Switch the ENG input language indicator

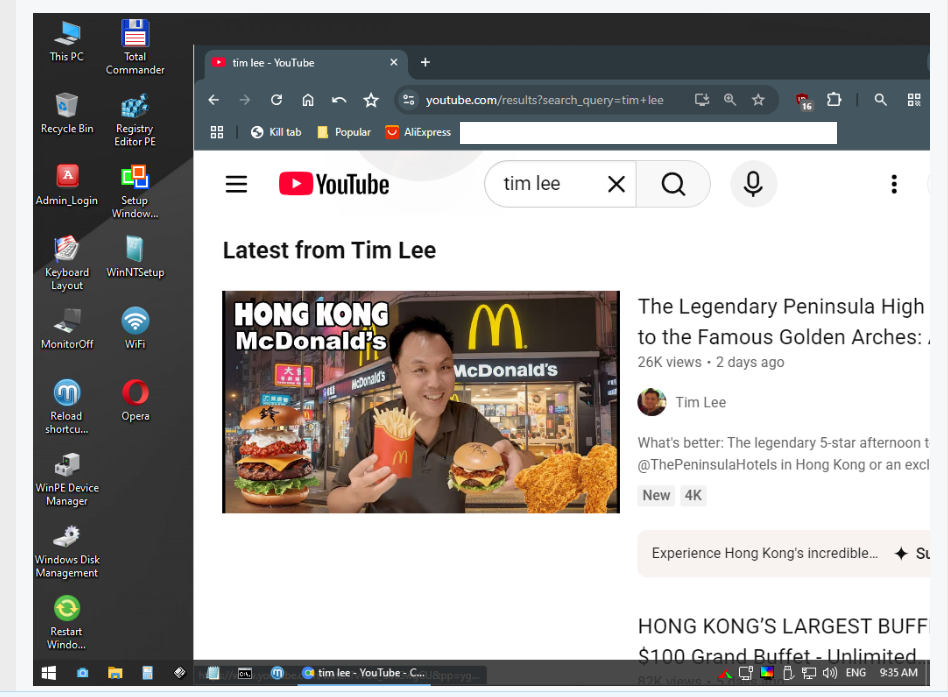coord(855,673)
